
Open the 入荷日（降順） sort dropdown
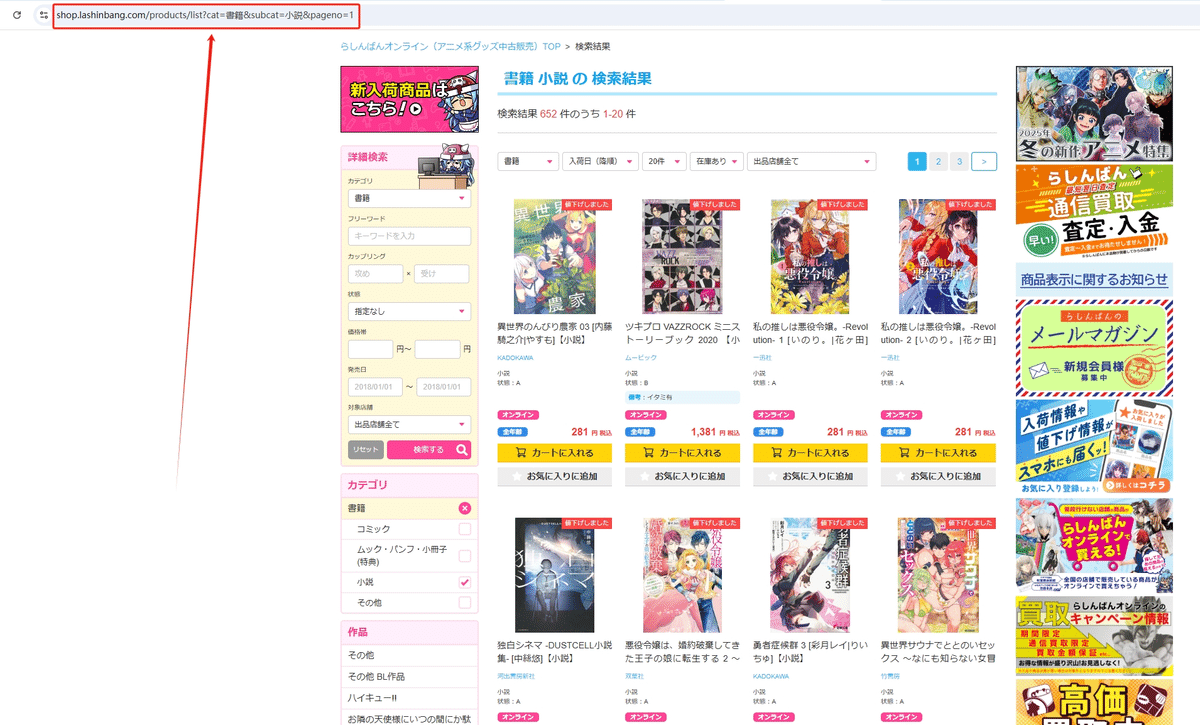[x=601, y=161]
